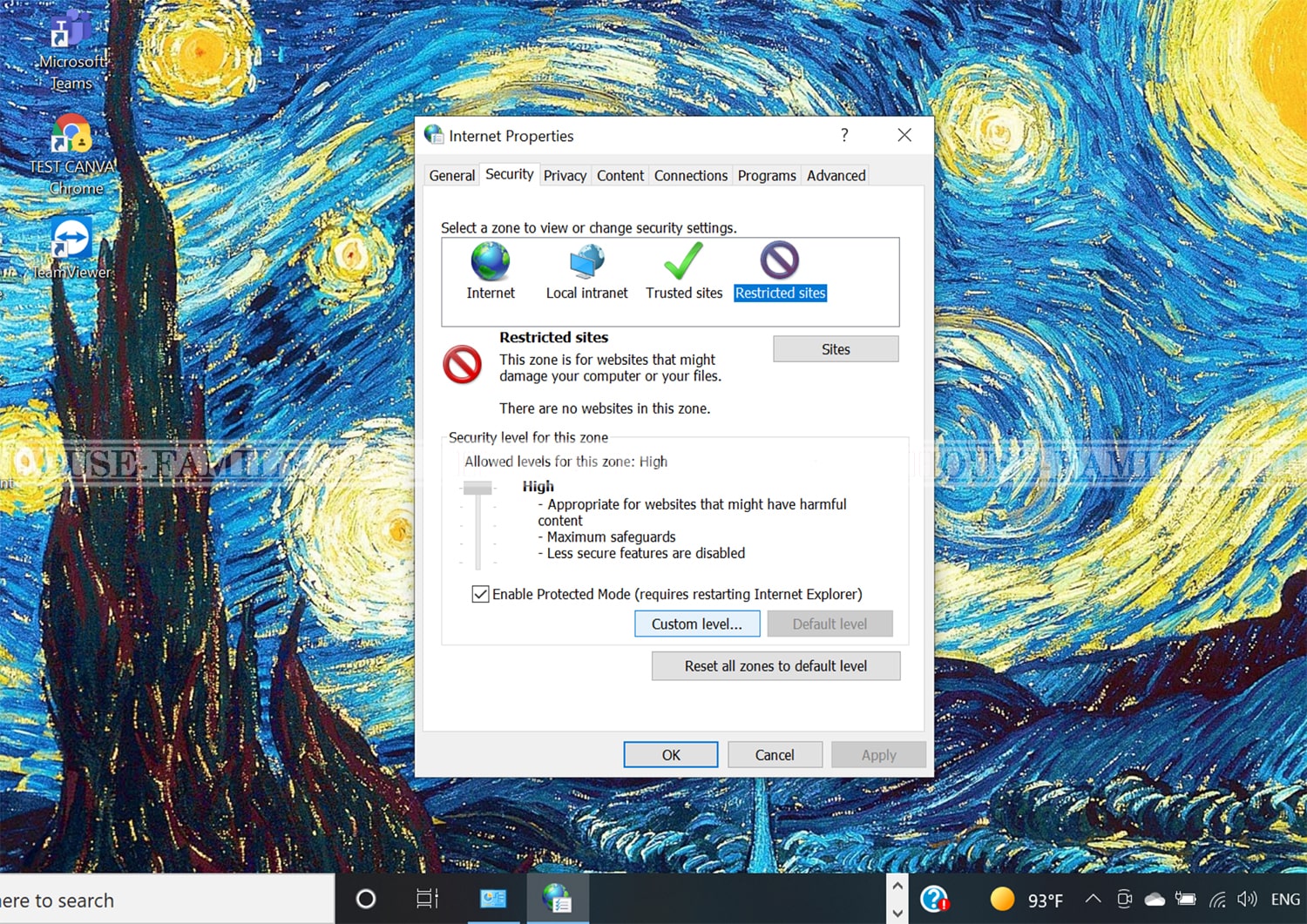This screenshot has height=924, width=1307.
Task: Open TEST CANVA Chrome desktop shortcut
Action: (x=72, y=154)
